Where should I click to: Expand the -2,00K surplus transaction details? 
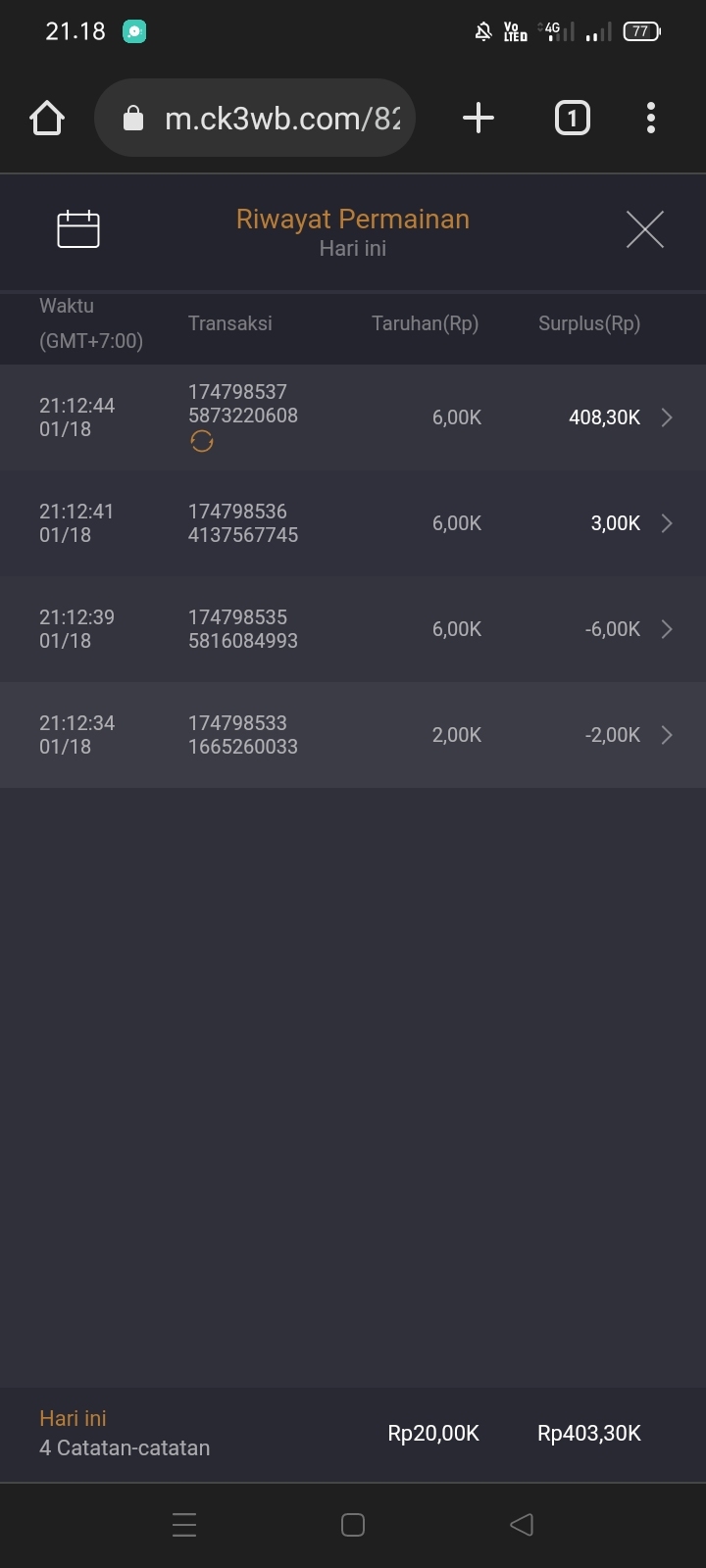coord(667,735)
